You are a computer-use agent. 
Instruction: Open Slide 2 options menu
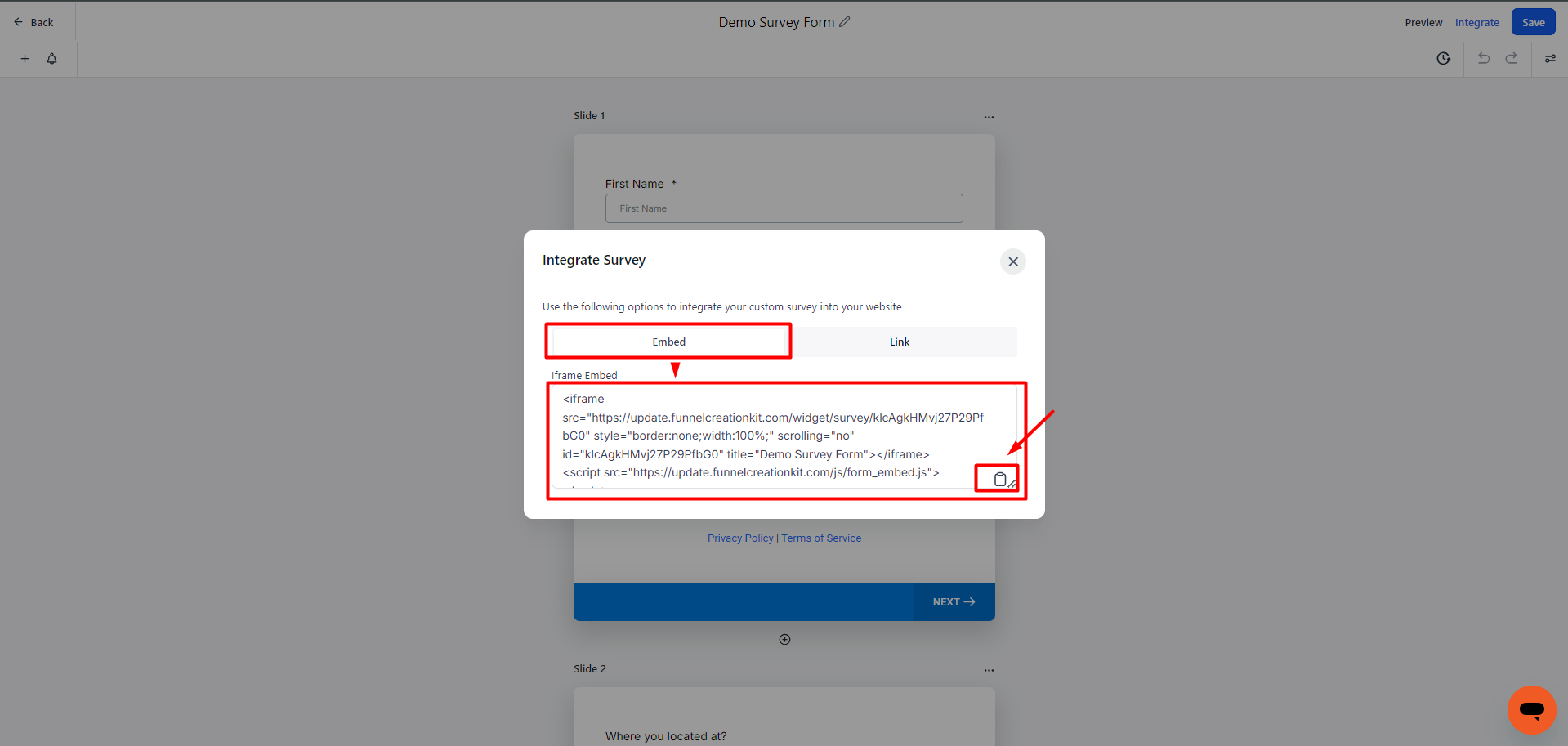point(989,670)
